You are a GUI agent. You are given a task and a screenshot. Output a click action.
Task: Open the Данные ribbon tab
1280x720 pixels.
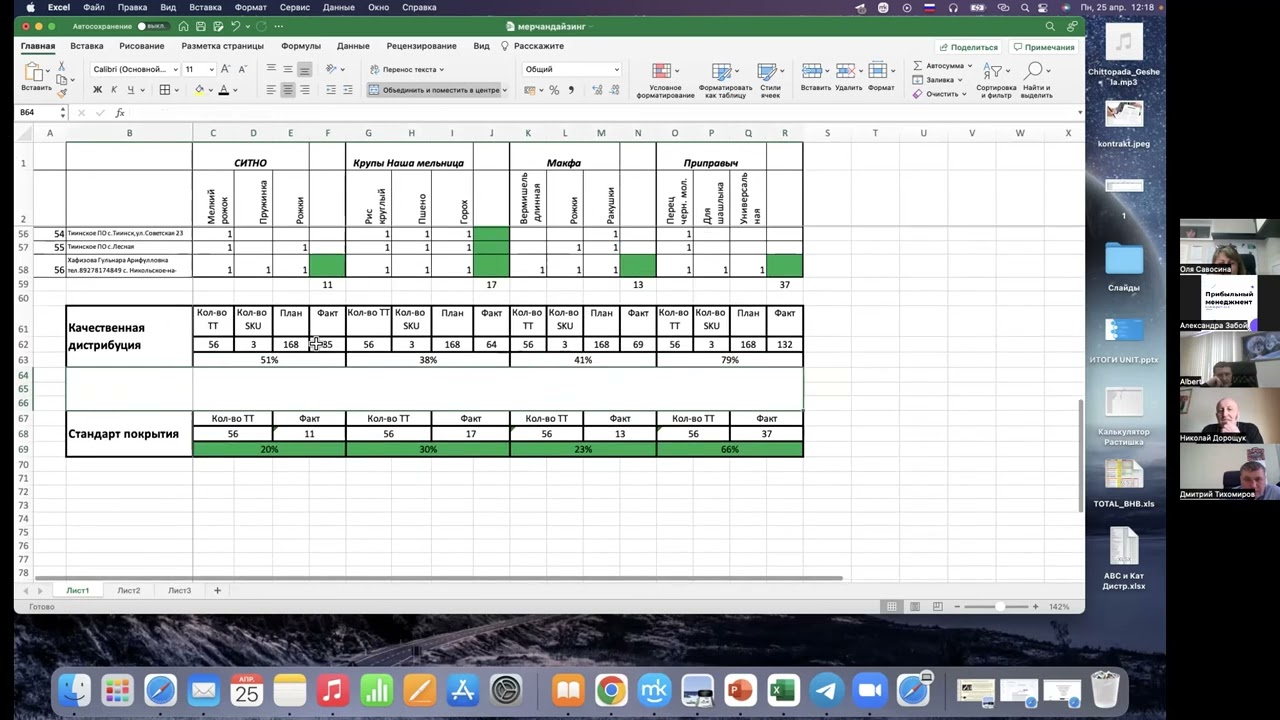tap(353, 46)
